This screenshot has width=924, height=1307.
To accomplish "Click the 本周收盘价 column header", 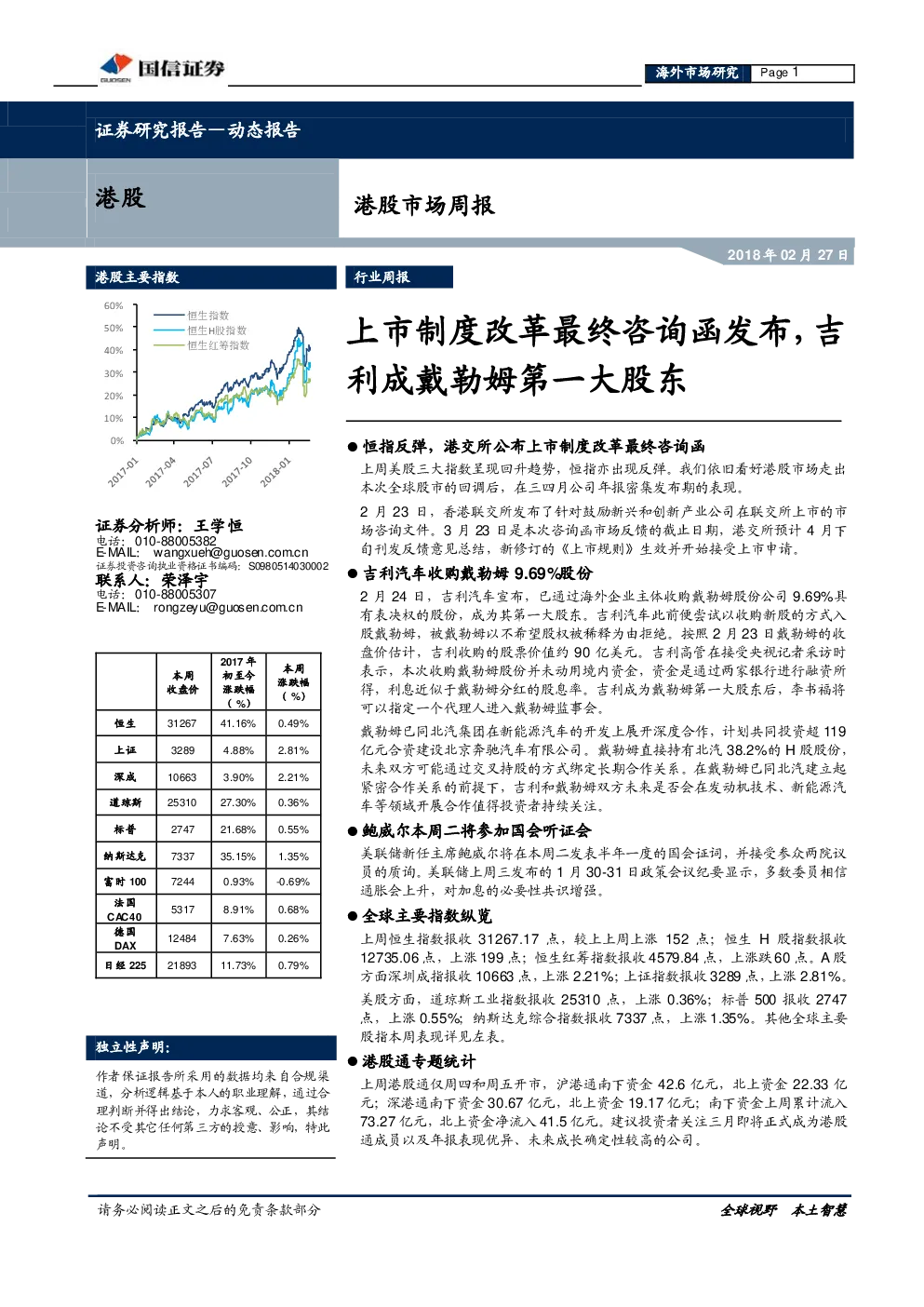I will coord(182,682).
